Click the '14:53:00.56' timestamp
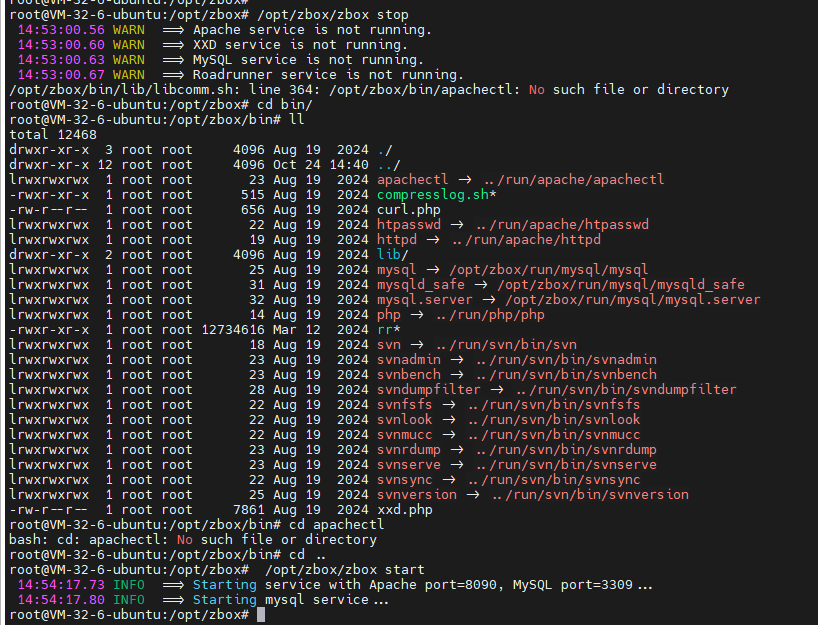Image resolution: width=818 pixels, height=625 pixels. point(61,30)
